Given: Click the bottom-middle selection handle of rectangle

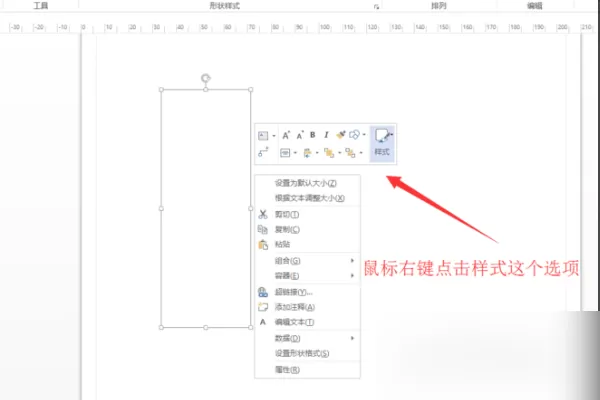Looking at the screenshot, I should [x=206, y=328].
